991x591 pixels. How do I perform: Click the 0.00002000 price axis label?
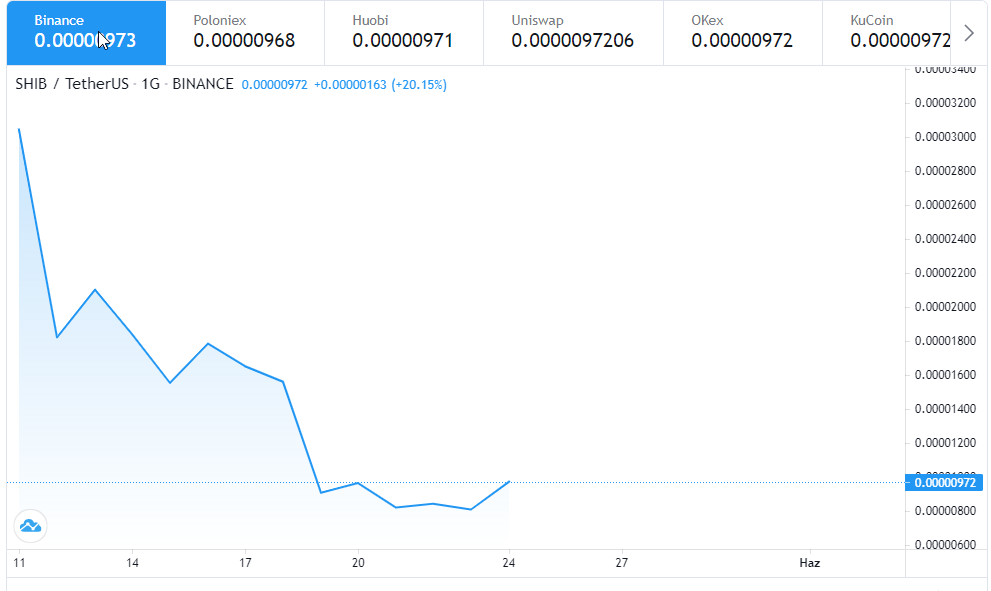coord(945,307)
